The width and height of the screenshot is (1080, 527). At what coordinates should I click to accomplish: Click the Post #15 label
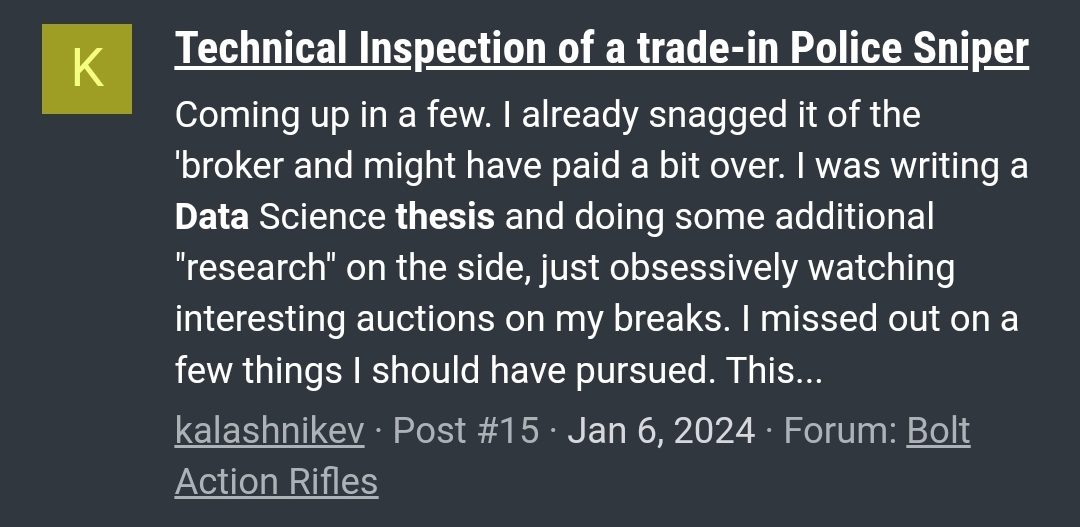(x=466, y=431)
